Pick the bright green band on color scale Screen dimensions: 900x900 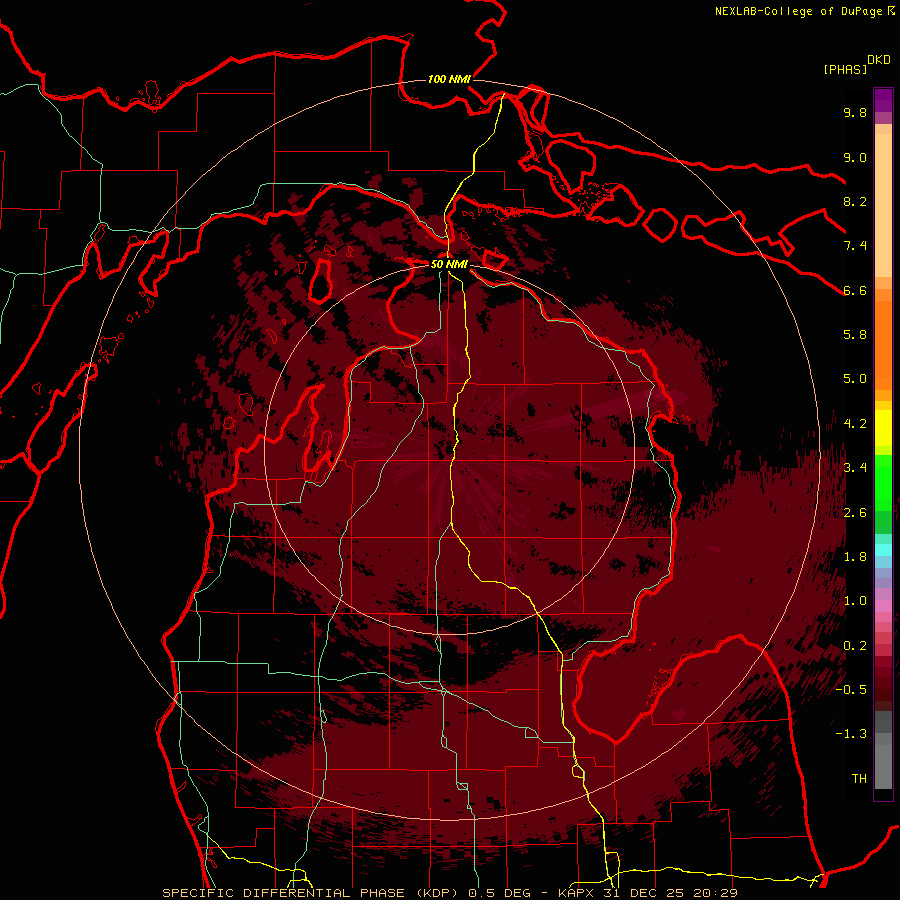tap(883, 483)
